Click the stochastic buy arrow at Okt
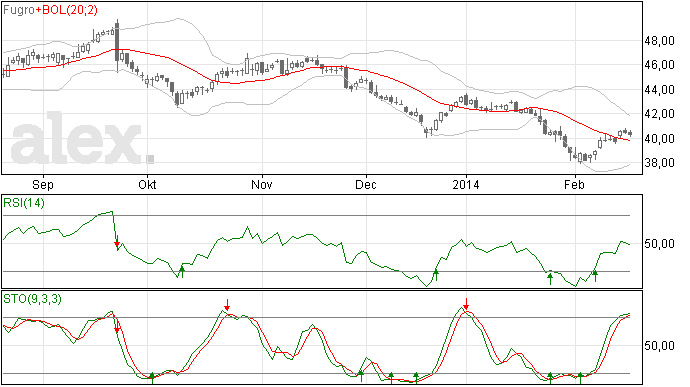This screenshot has width=690, height=387. 152,377
